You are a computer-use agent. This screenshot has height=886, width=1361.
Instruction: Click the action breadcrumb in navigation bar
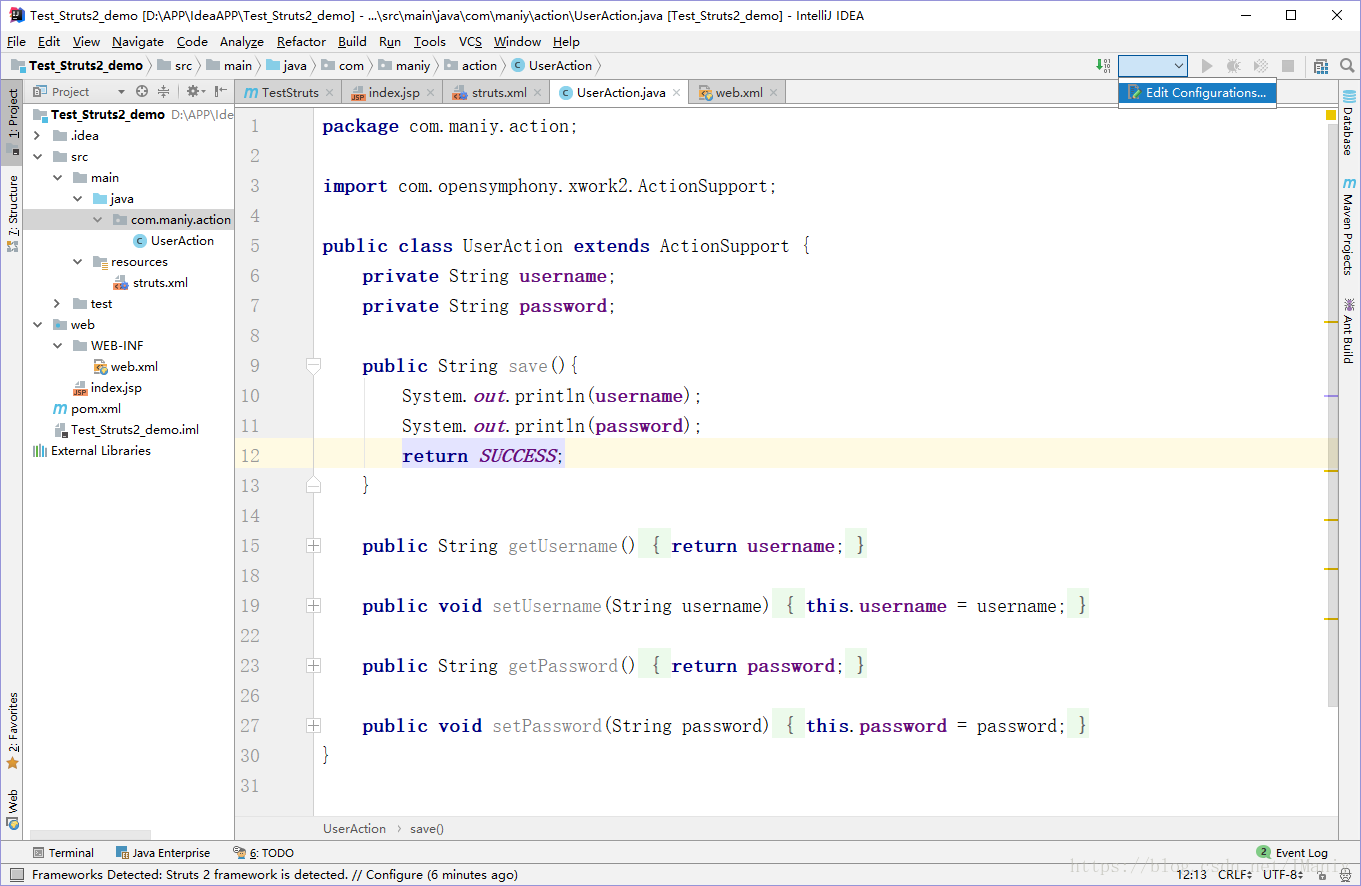pos(470,66)
